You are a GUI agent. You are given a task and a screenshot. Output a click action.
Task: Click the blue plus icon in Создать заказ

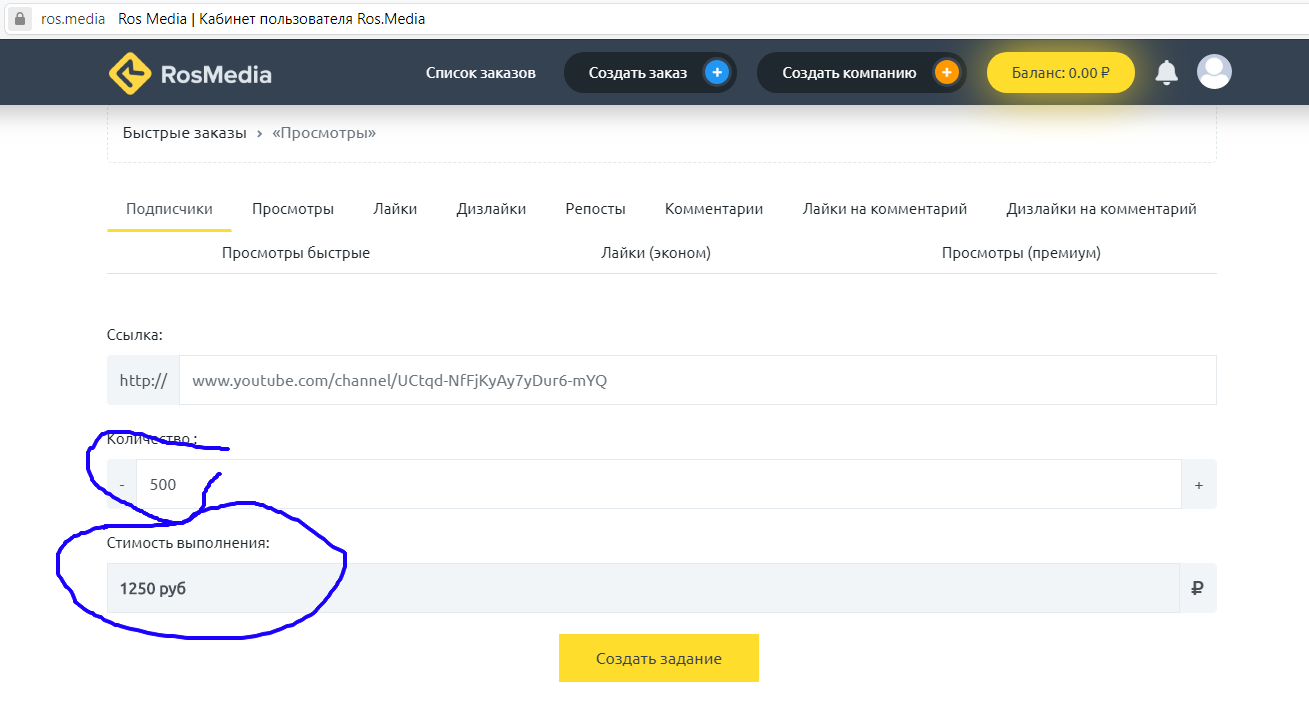716,73
